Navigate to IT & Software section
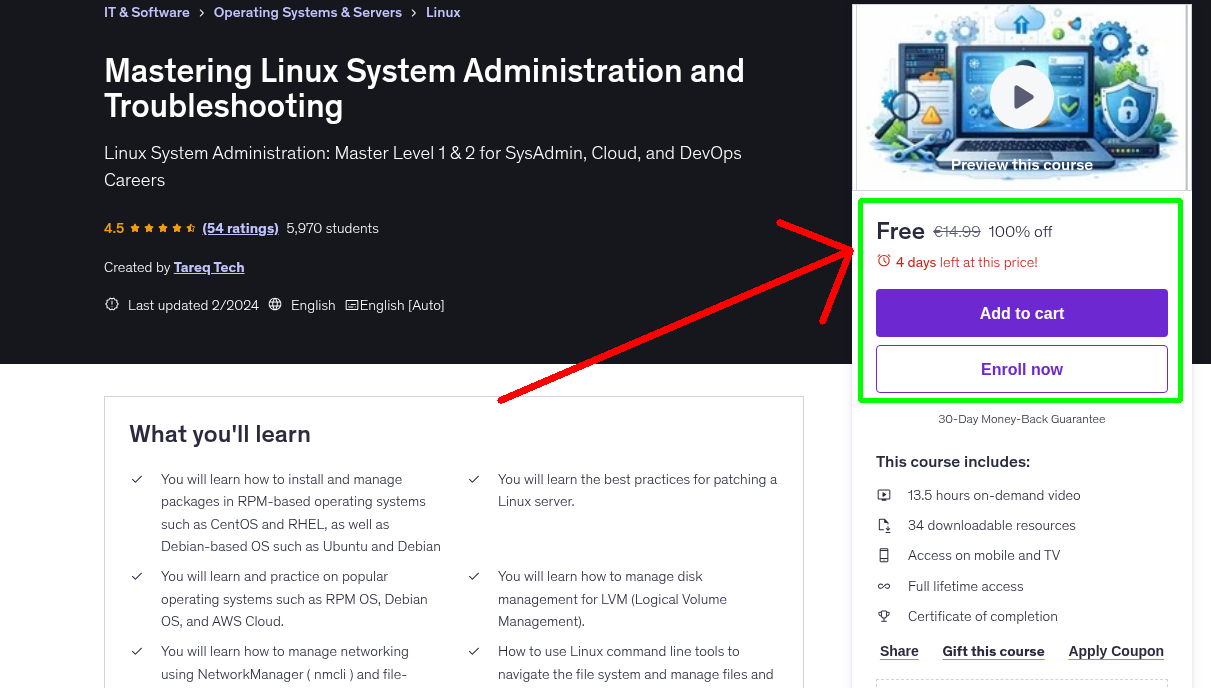 [x=146, y=12]
